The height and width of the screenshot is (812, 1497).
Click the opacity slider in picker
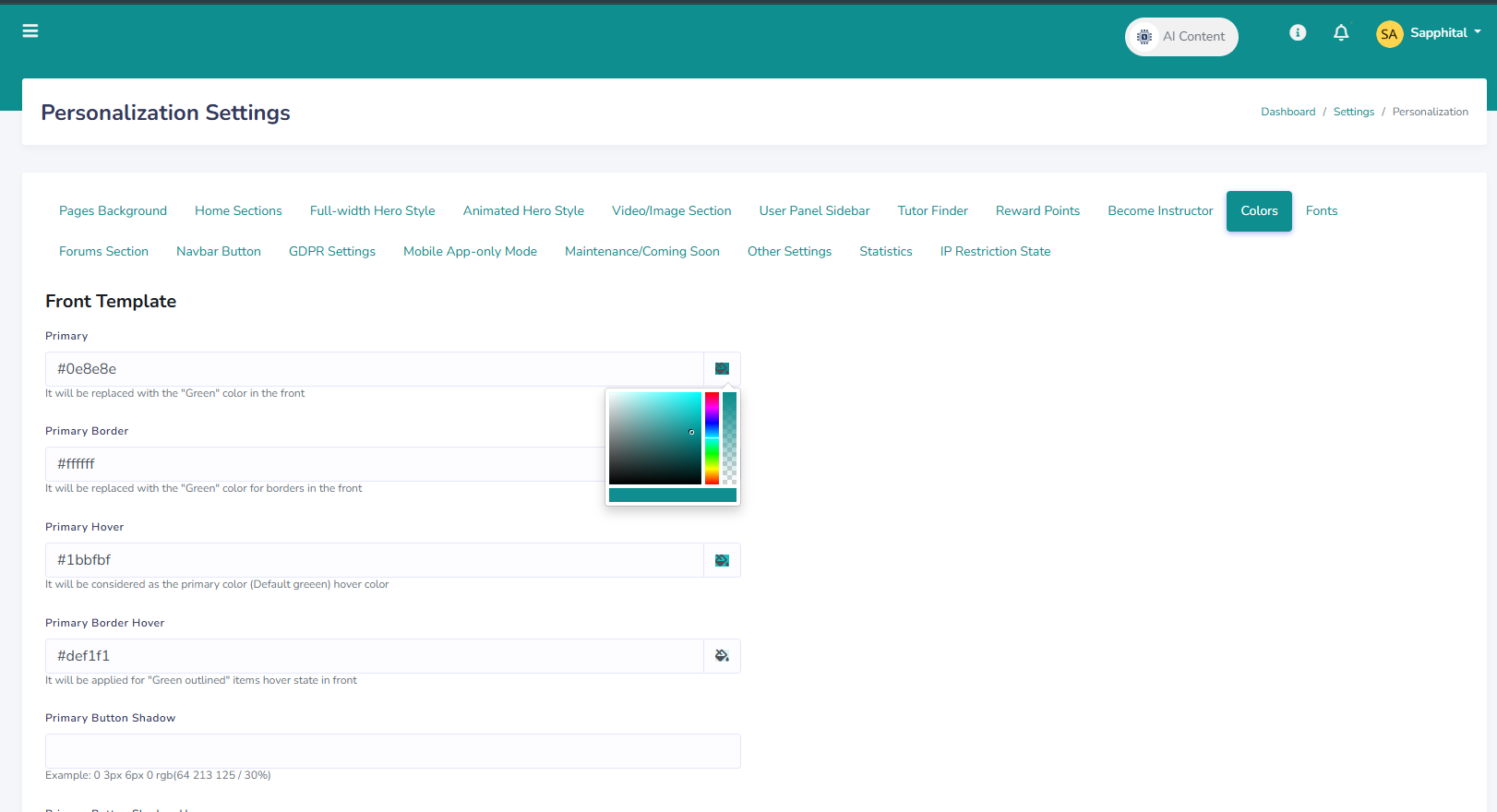pyautogui.click(x=729, y=438)
